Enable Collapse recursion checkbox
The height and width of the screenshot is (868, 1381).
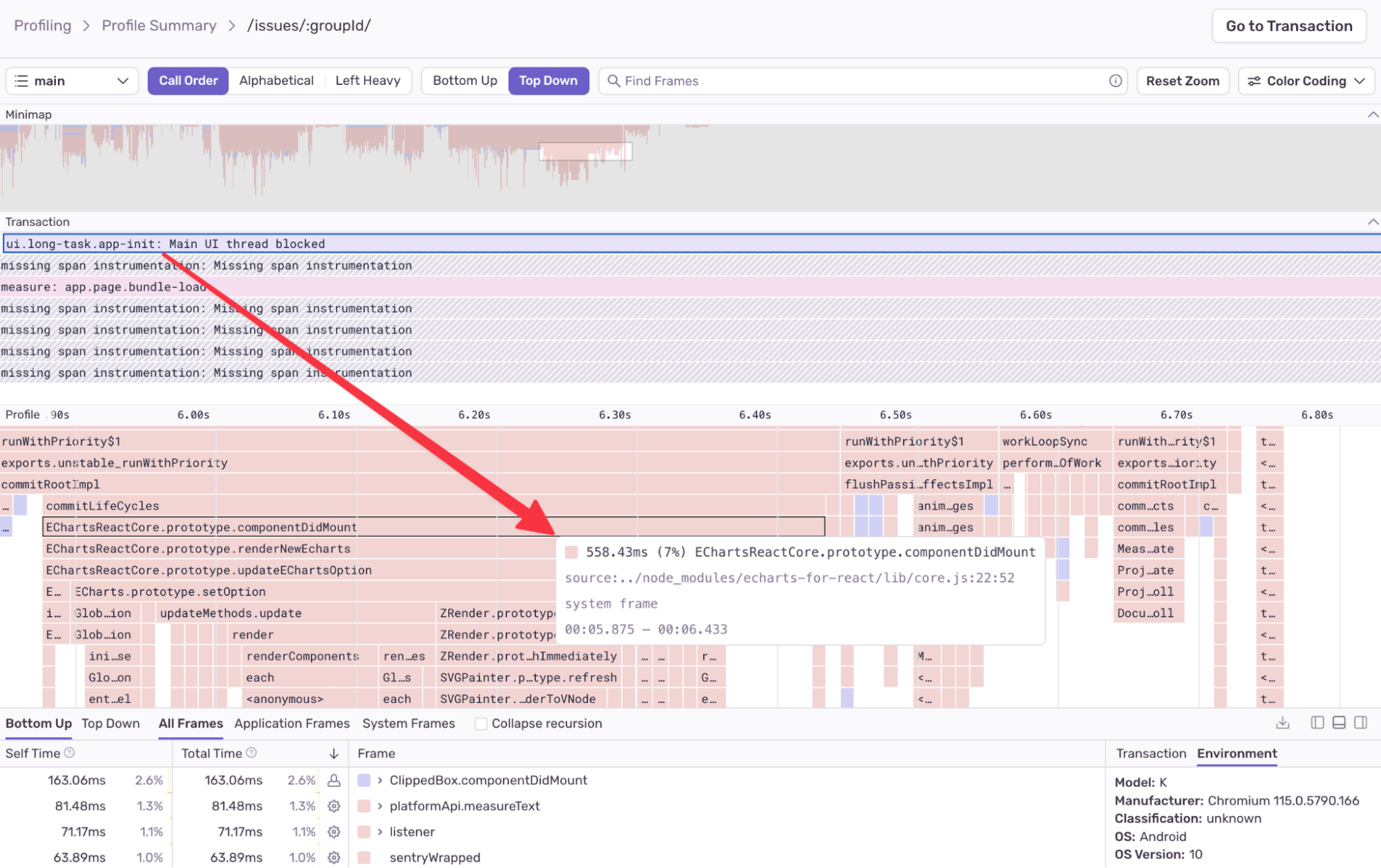(482, 724)
